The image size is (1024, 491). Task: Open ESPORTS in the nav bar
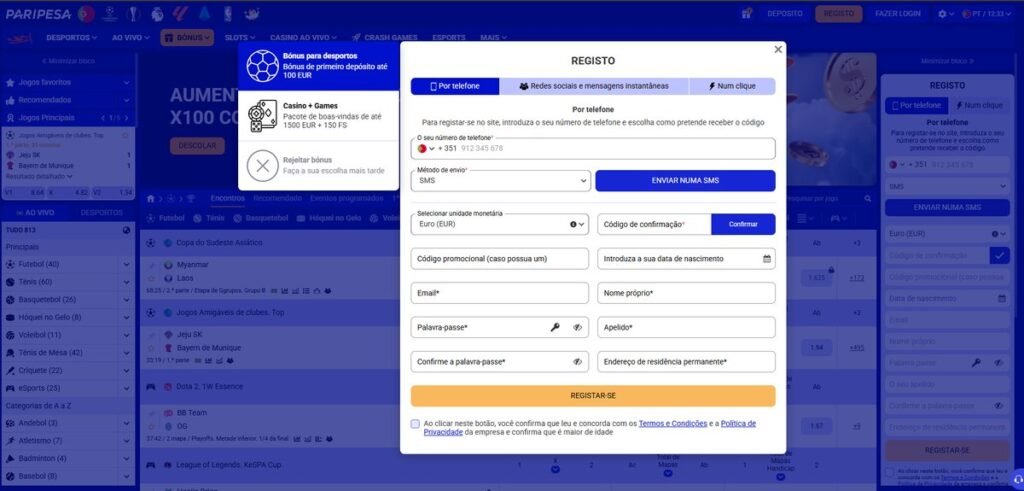(449, 38)
